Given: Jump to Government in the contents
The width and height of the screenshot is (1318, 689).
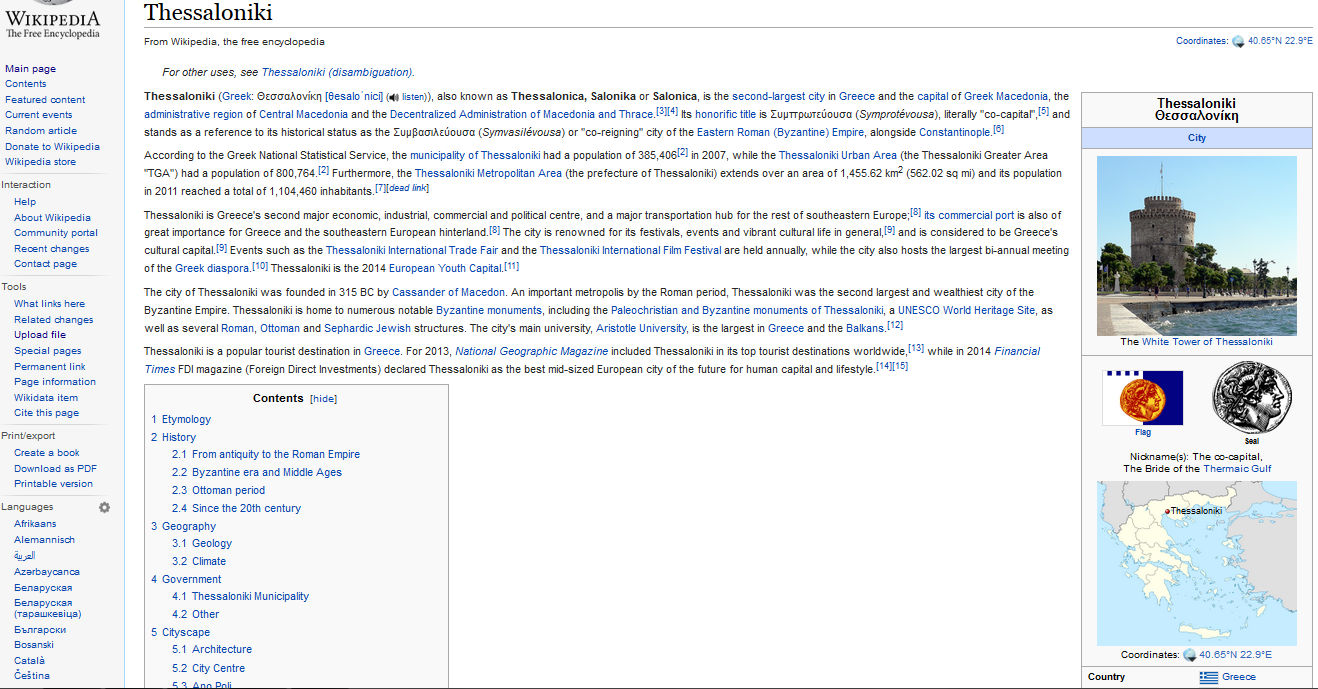Looking at the screenshot, I should point(192,580).
